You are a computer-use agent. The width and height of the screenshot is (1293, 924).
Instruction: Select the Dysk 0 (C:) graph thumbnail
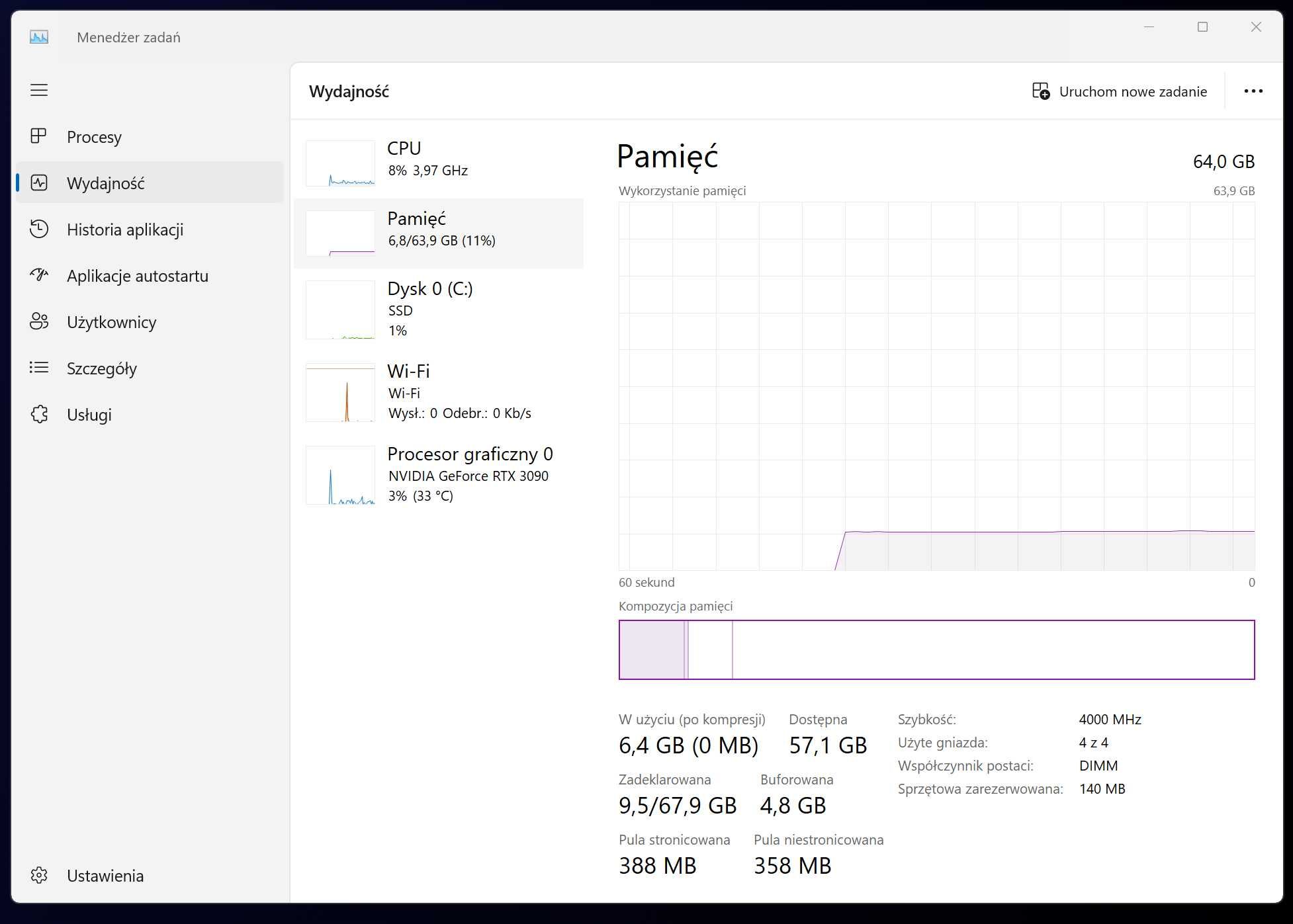pyautogui.click(x=340, y=310)
